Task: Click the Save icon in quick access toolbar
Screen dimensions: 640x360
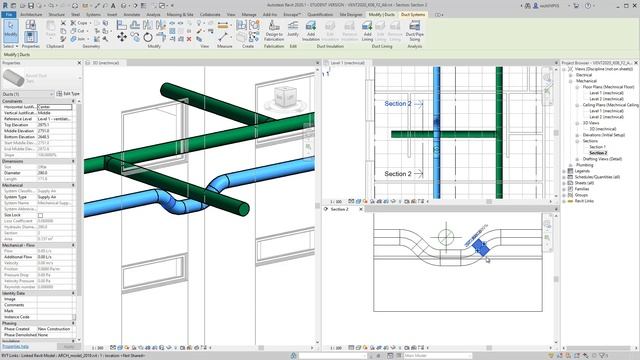Action: 31,6
